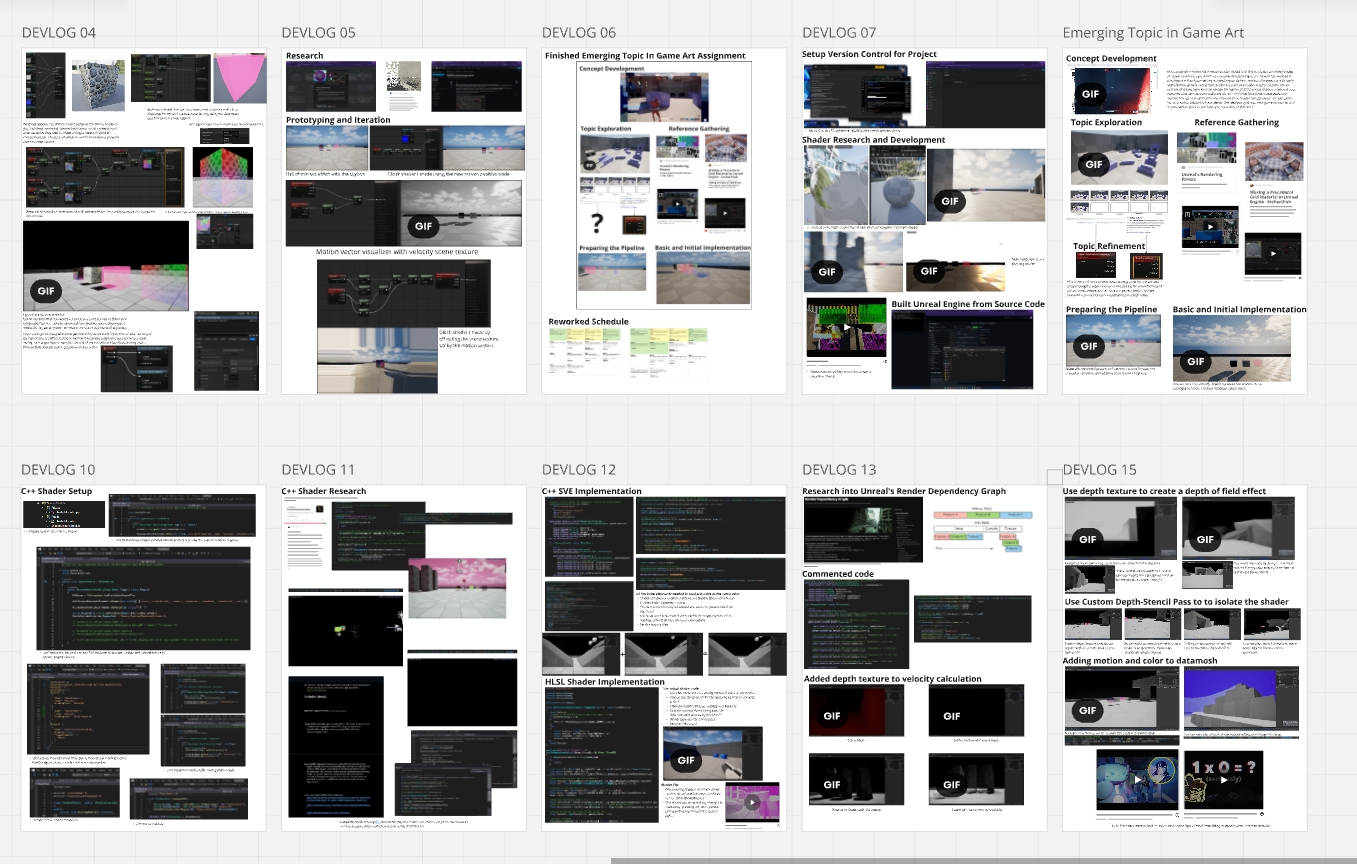Open the red-tinted depth texture GIF in DEVLOG 13

click(x=832, y=715)
